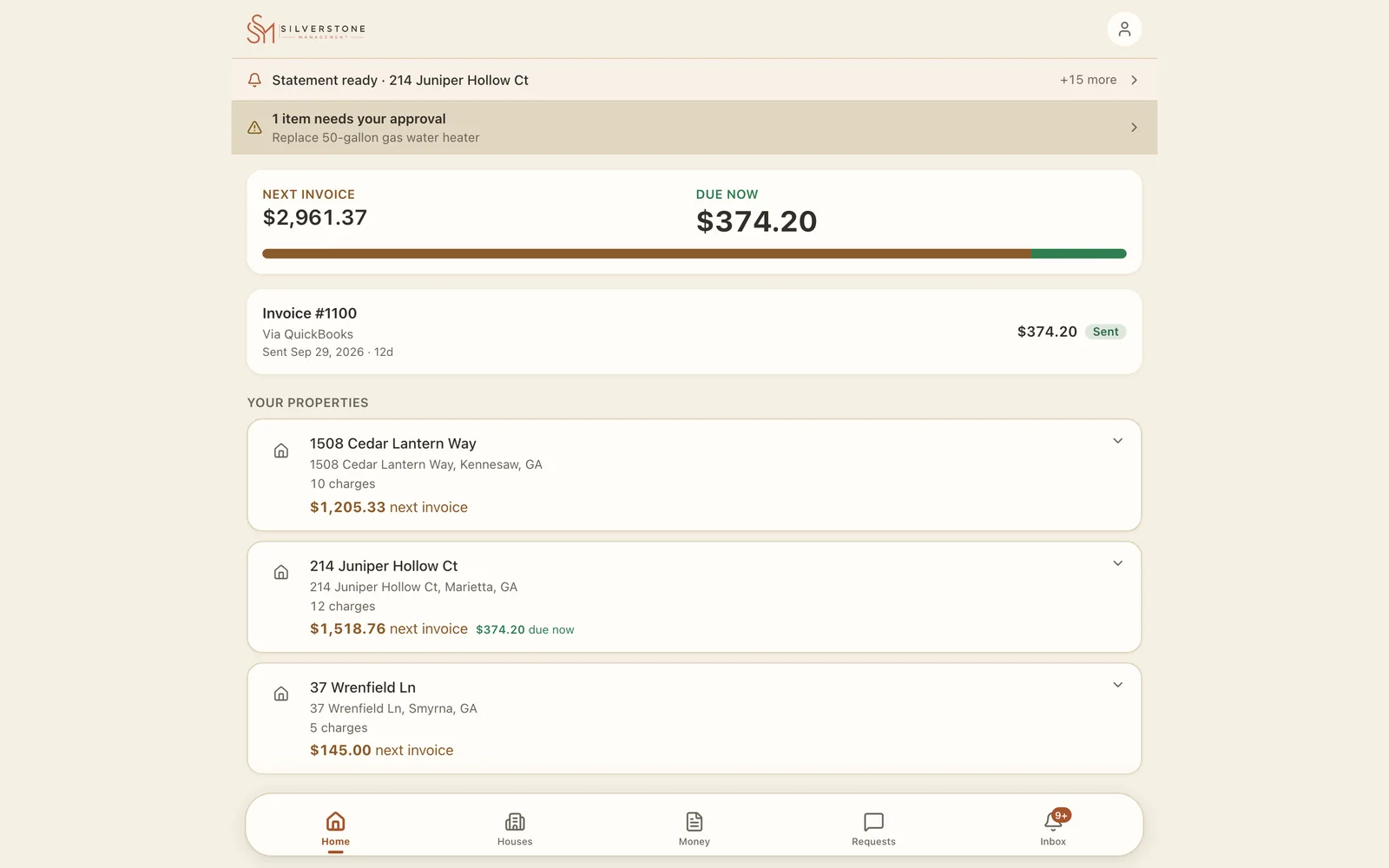Open the approval banner chevron arrow

pyautogui.click(x=1134, y=128)
